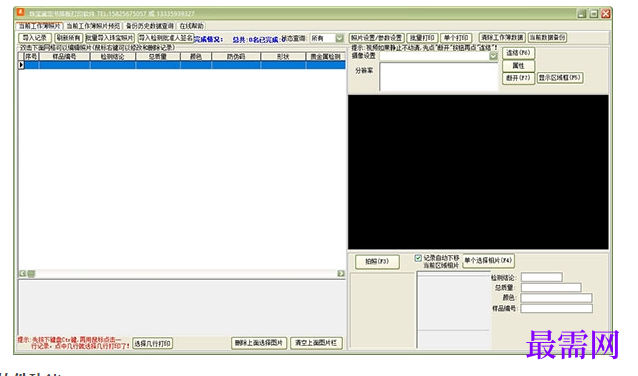Click the 当前数据备份 button
Image resolution: width=638 pixels, height=376 pixels.
coord(547,37)
